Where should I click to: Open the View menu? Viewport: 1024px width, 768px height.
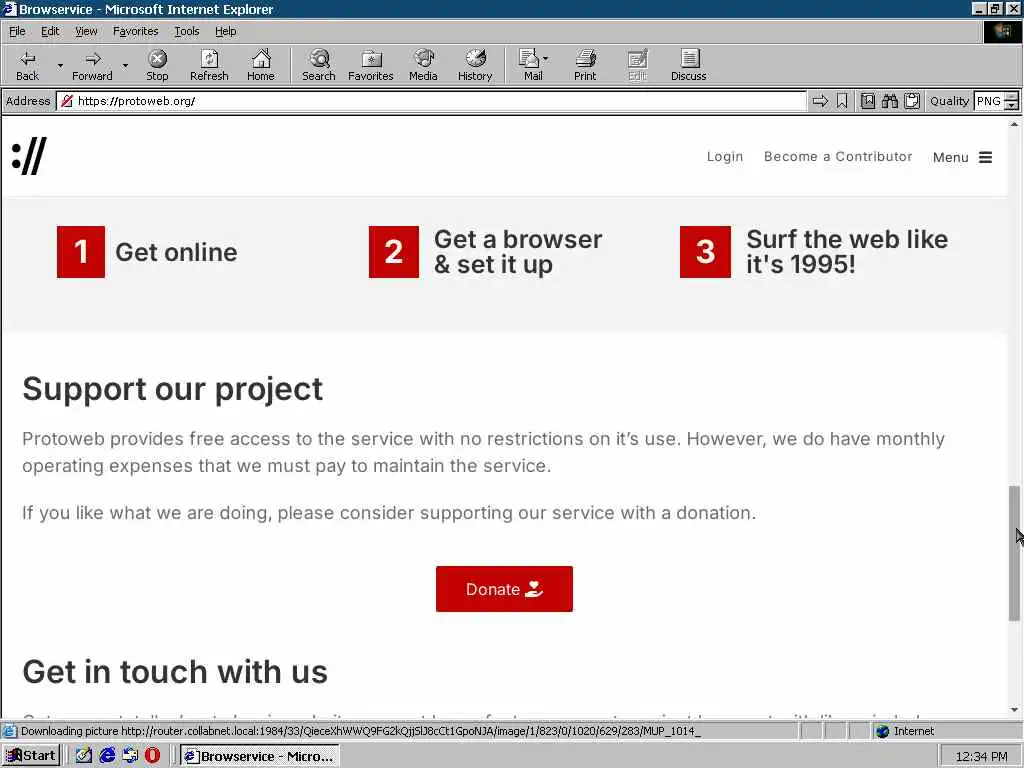[86, 31]
